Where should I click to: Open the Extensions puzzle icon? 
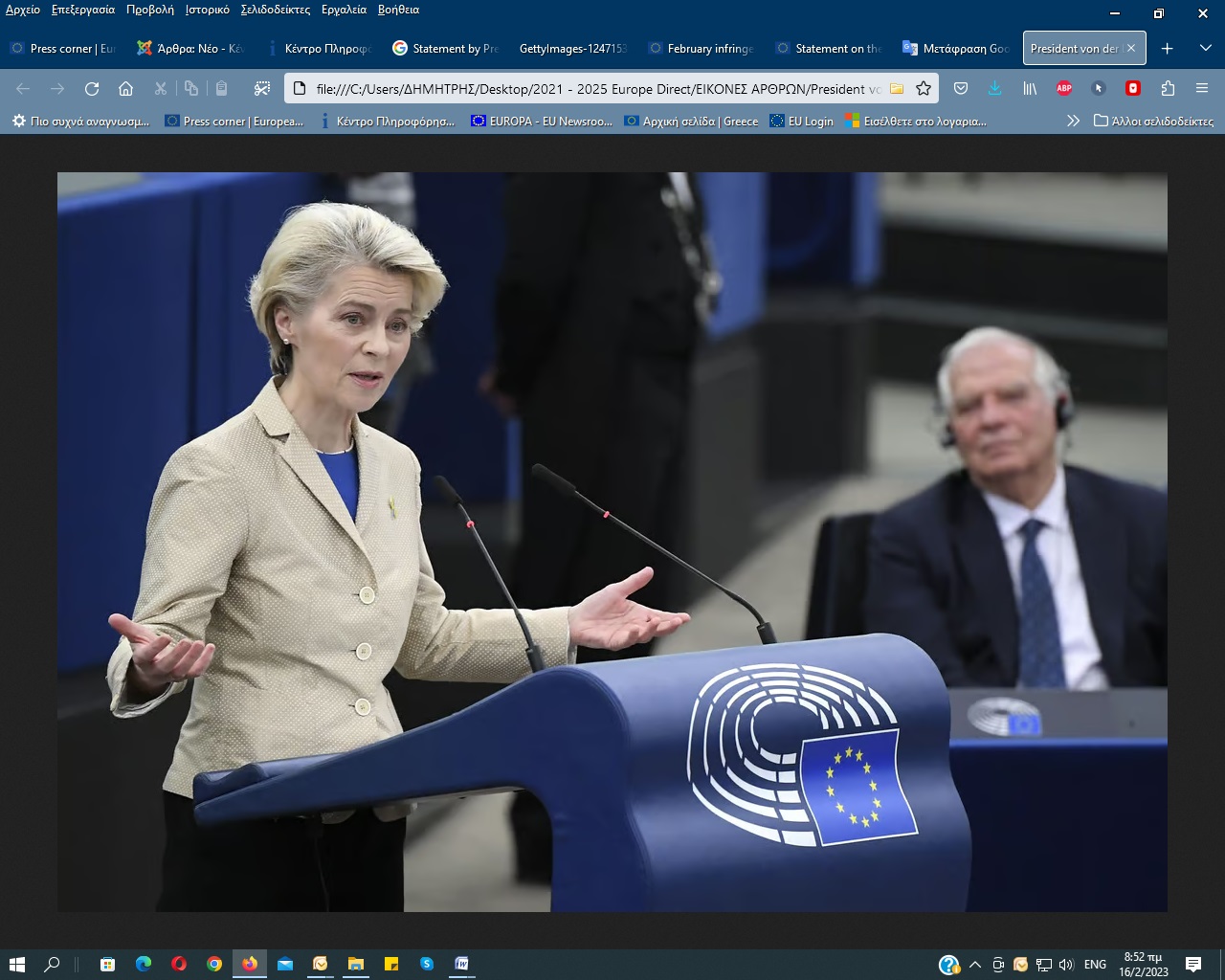[x=1168, y=89]
